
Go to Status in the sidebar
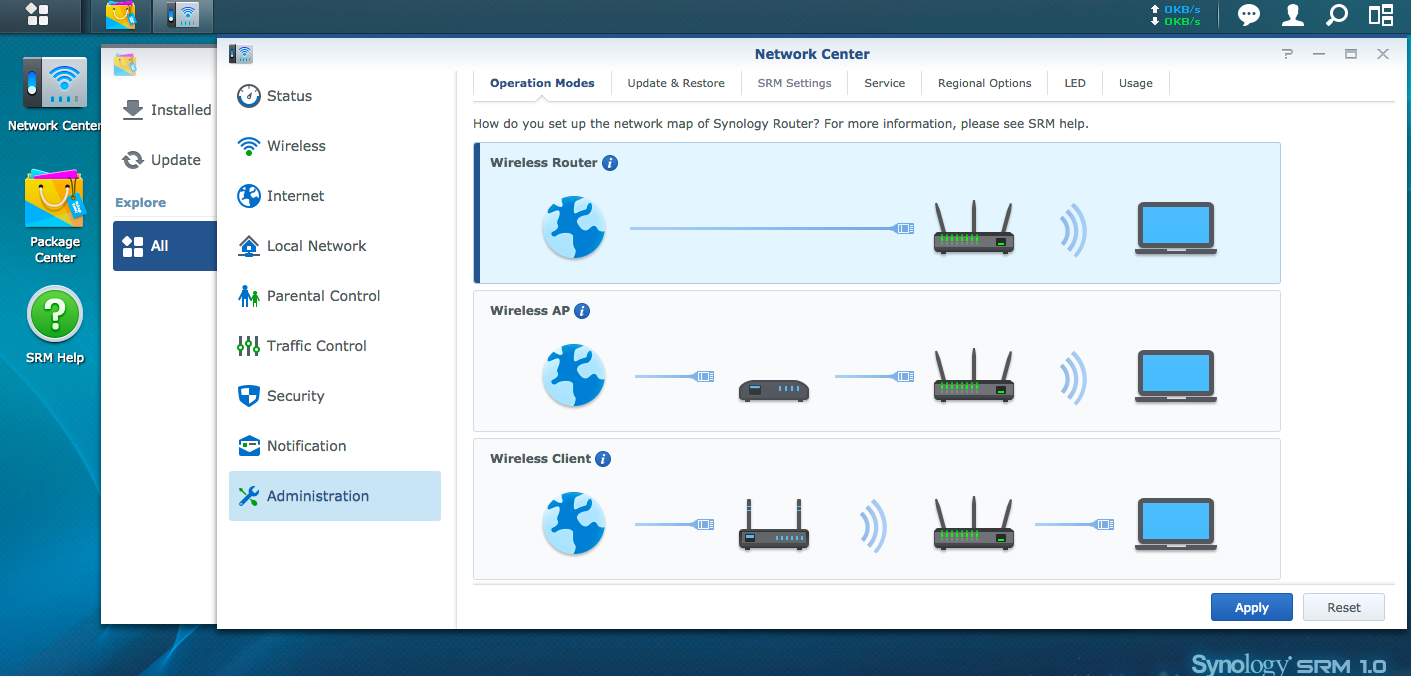pyautogui.click(x=335, y=96)
